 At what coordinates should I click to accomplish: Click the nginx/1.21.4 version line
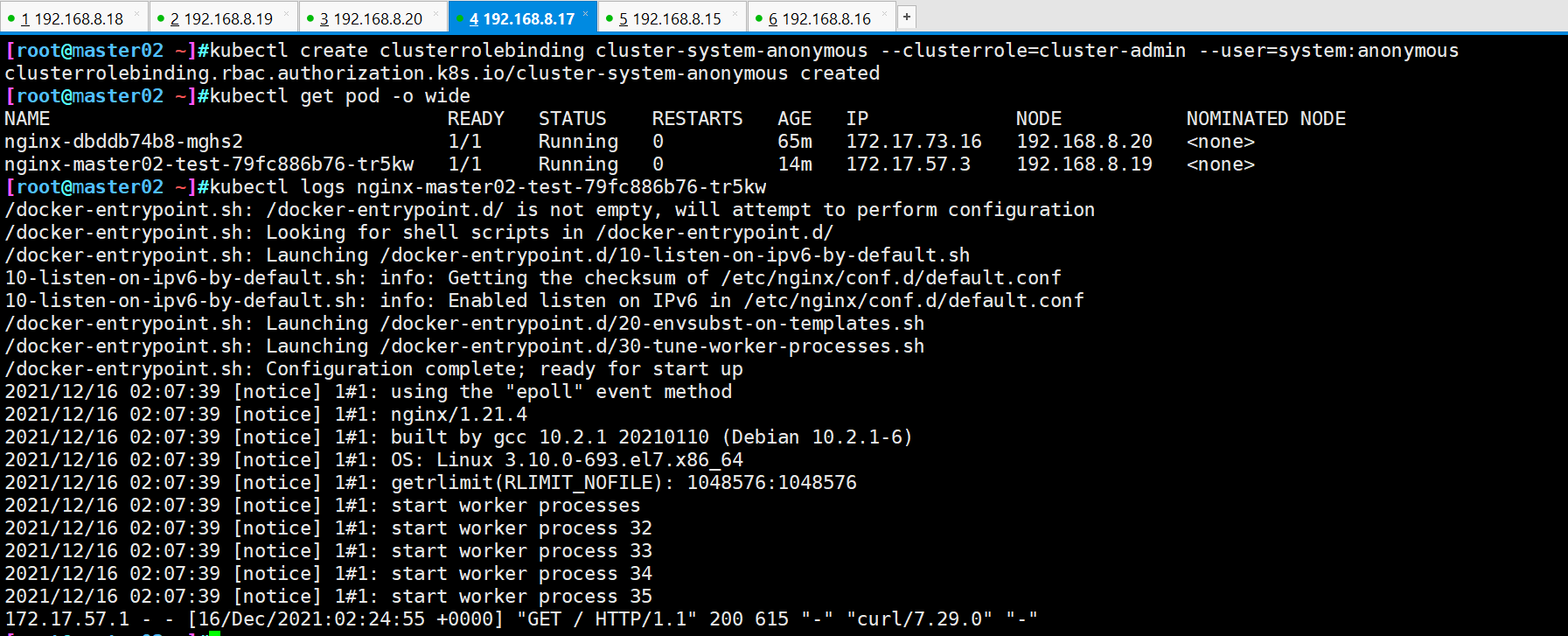click(x=266, y=415)
